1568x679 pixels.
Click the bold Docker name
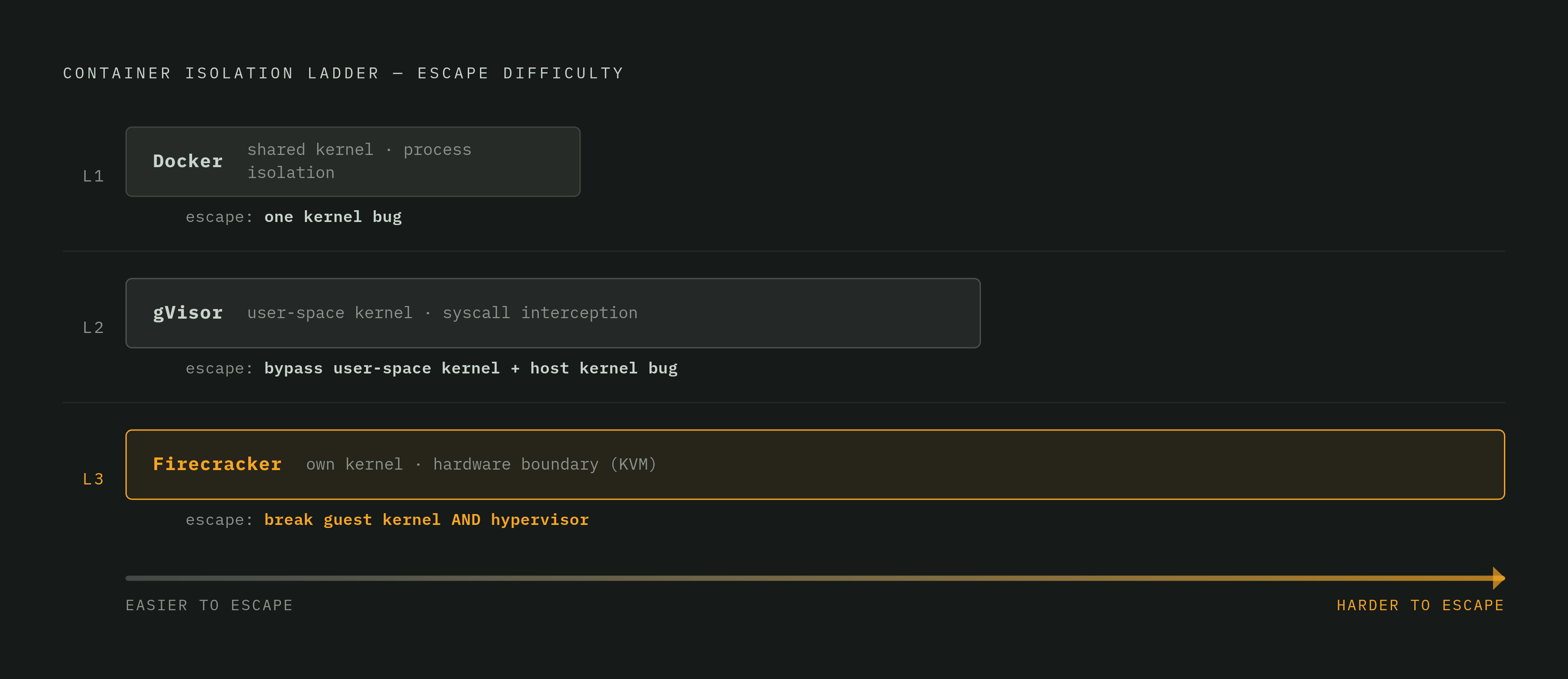point(187,161)
